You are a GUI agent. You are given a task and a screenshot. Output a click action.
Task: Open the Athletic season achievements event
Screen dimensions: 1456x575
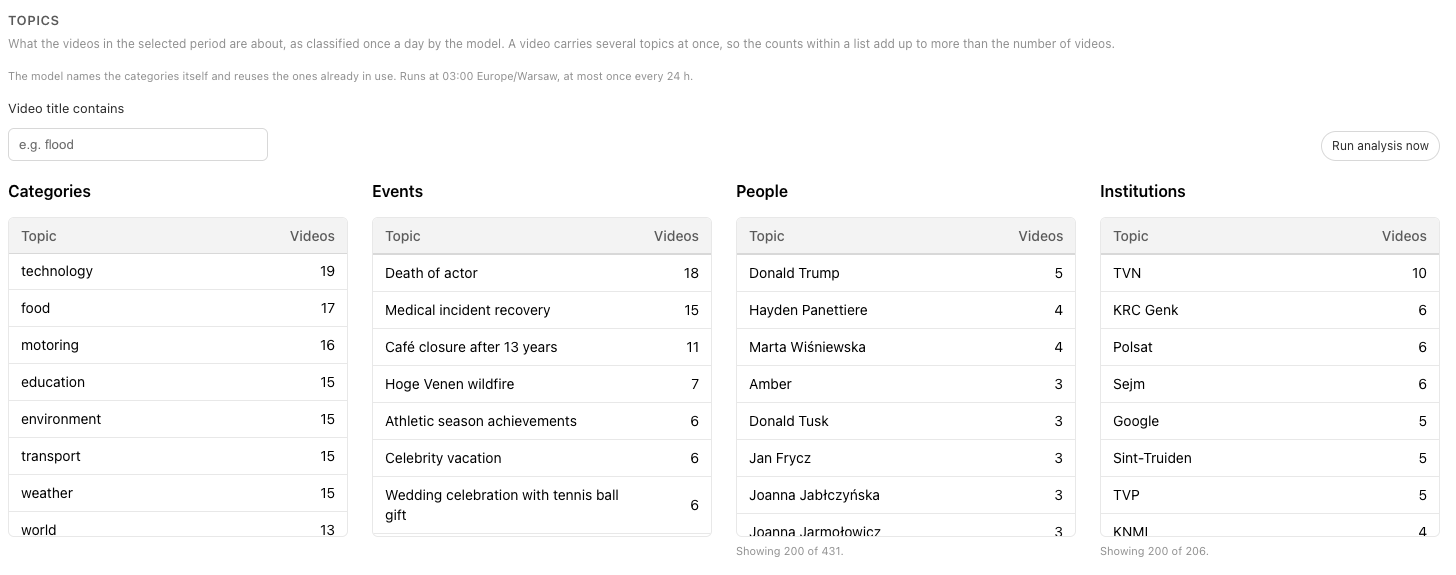[x=542, y=421]
